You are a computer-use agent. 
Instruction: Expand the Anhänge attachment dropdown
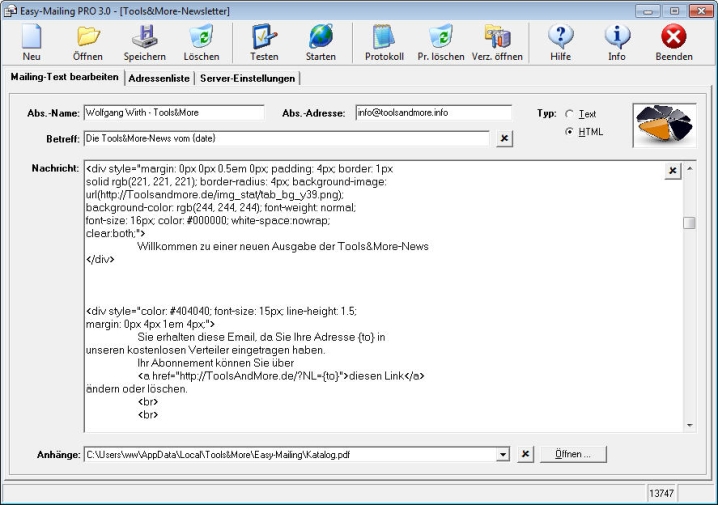click(502, 455)
